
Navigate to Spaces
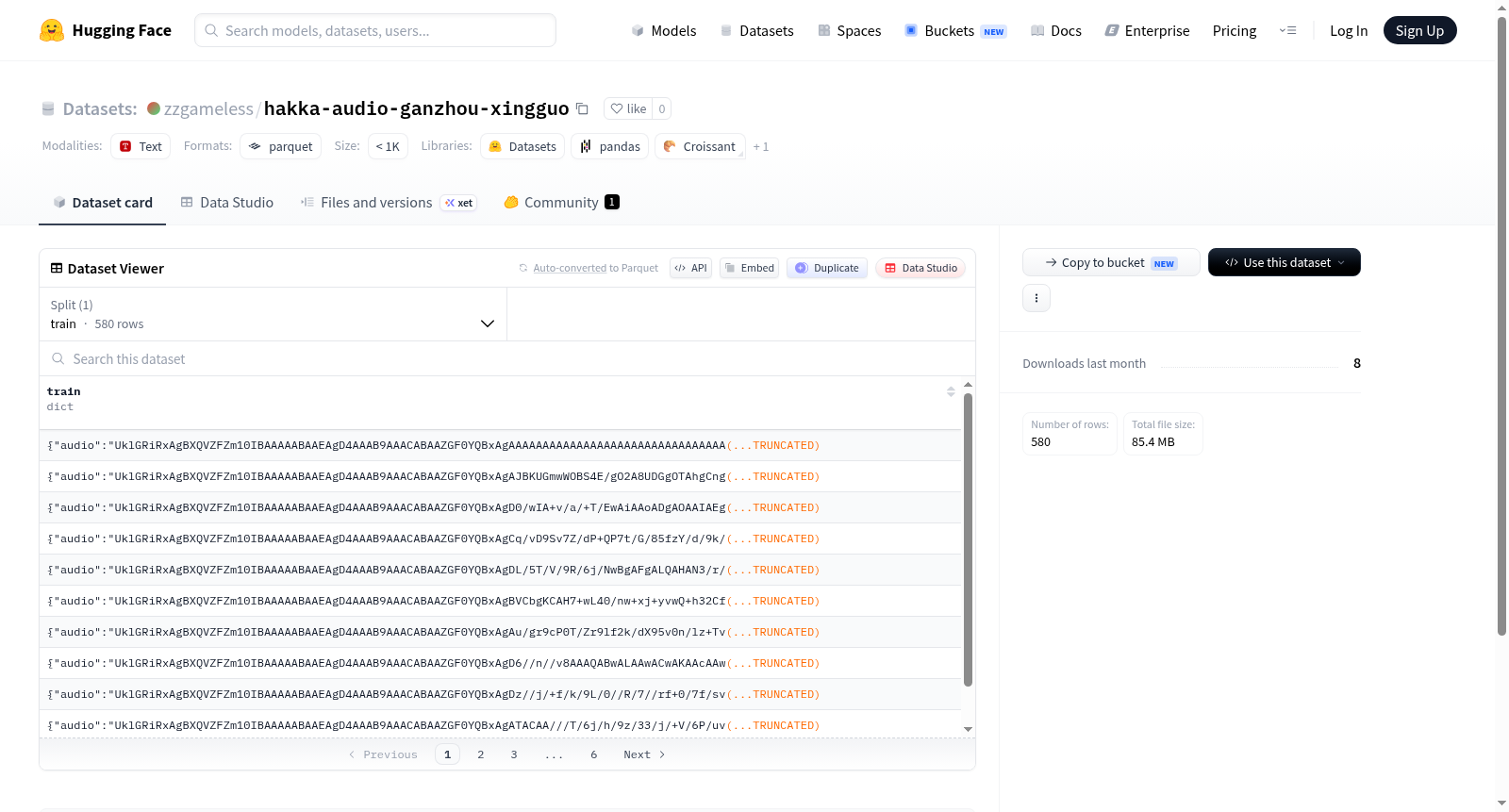(x=850, y=30)
